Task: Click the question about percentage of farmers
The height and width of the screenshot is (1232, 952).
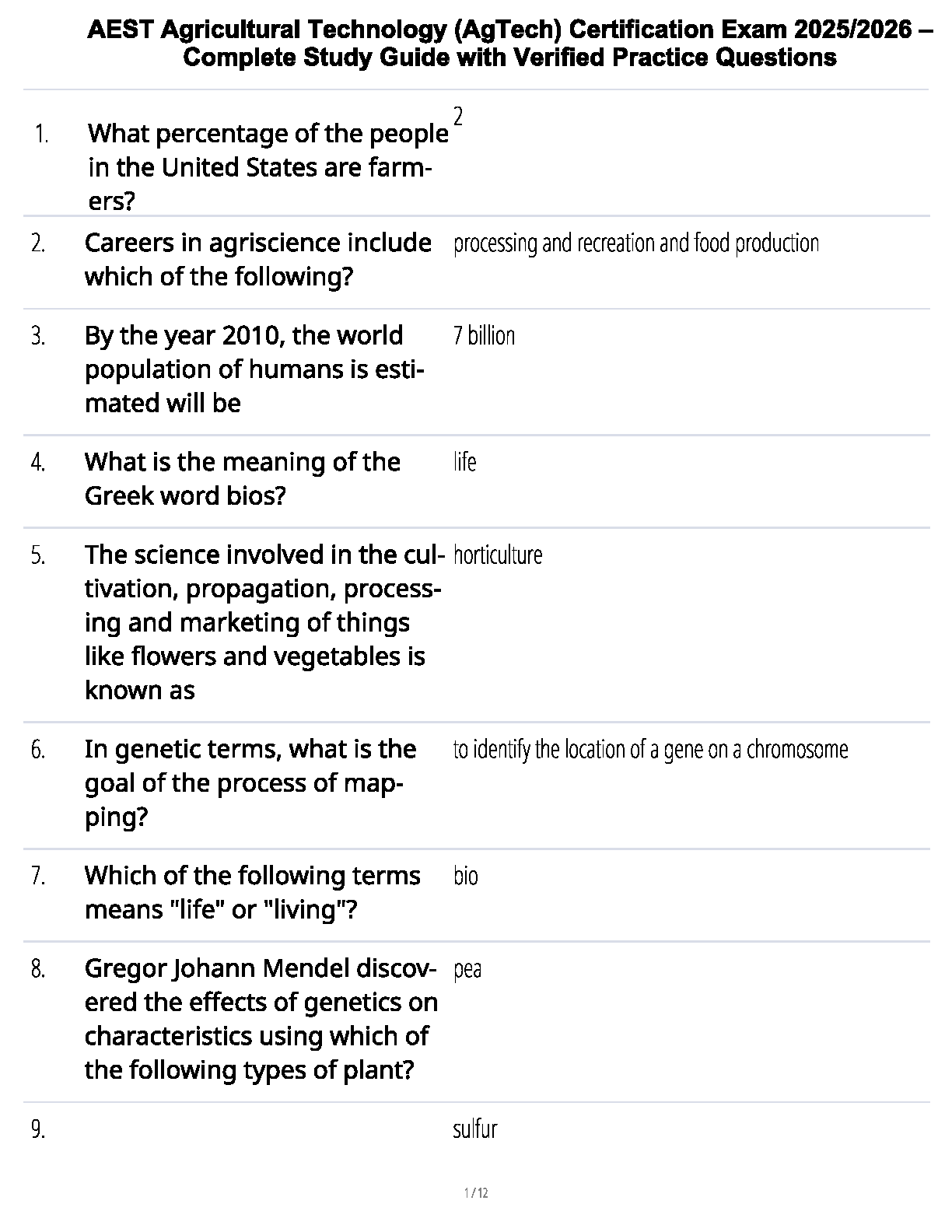Action: 267,167
